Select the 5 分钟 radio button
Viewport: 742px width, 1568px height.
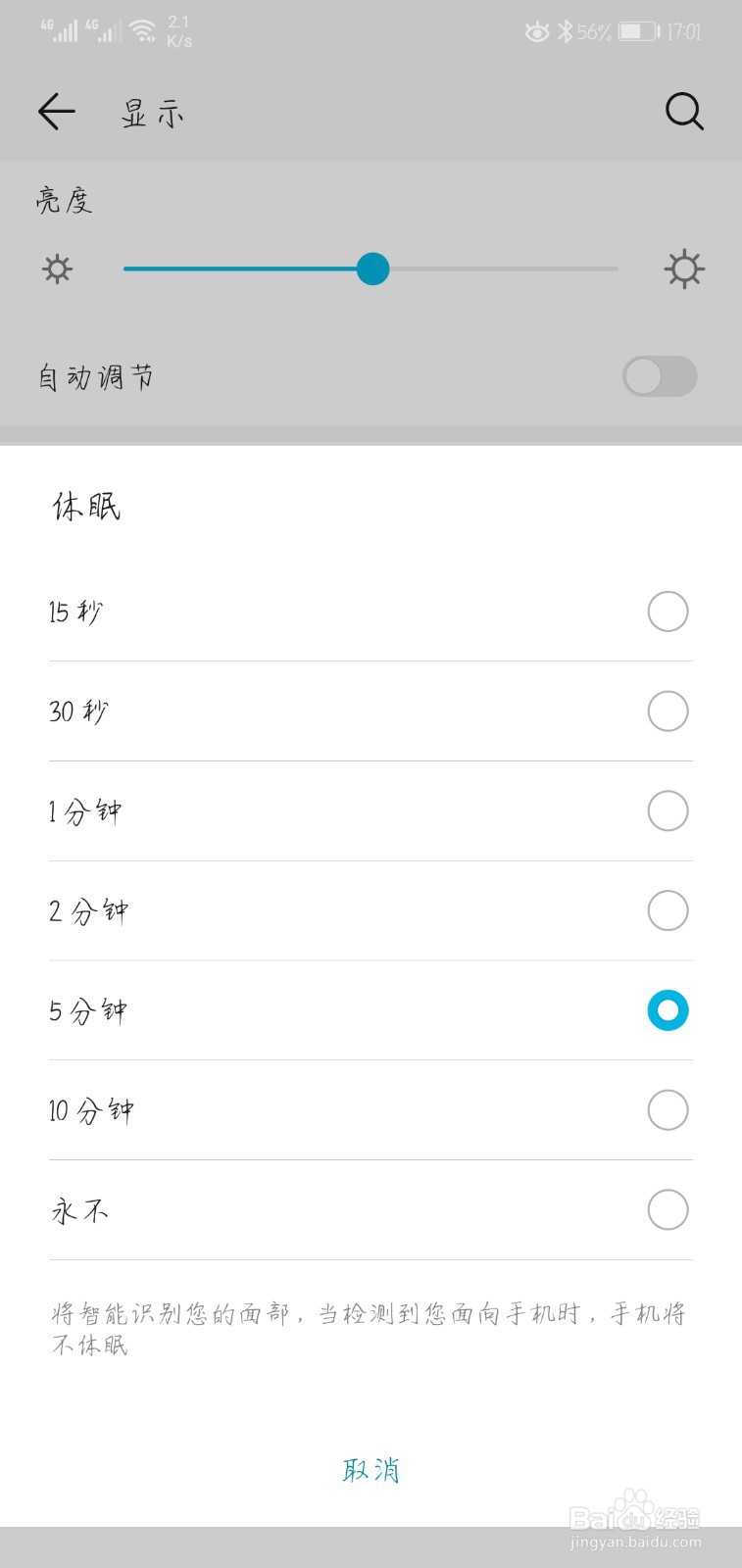pyautogui.click(x=668, y=1010)
